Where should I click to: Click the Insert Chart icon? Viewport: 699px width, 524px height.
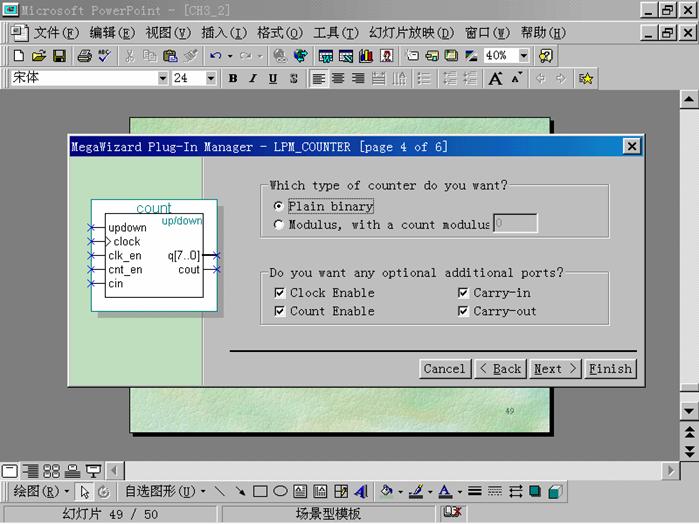366,56
